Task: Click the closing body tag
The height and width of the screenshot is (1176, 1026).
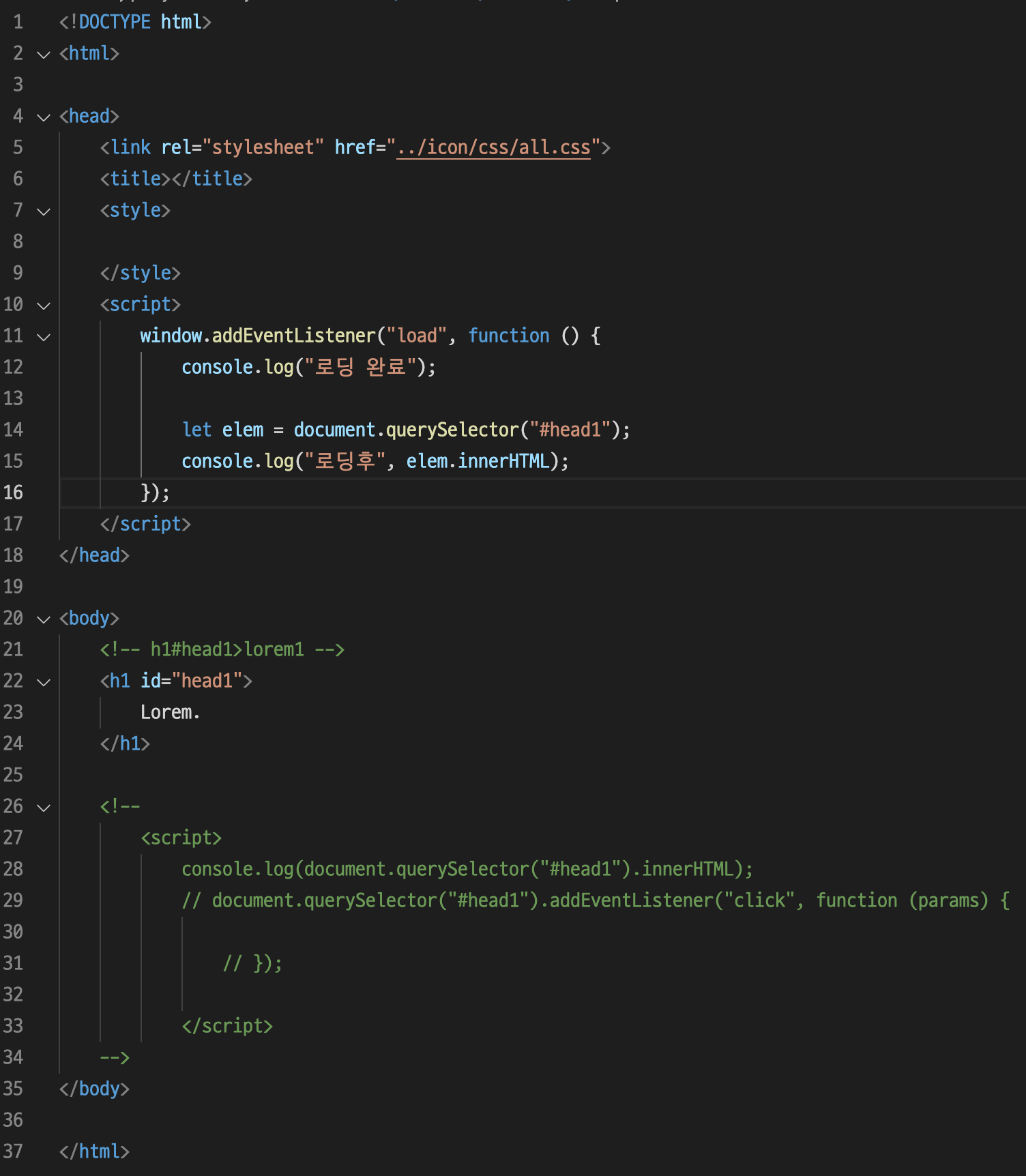Action: [x=94, y=1089]
